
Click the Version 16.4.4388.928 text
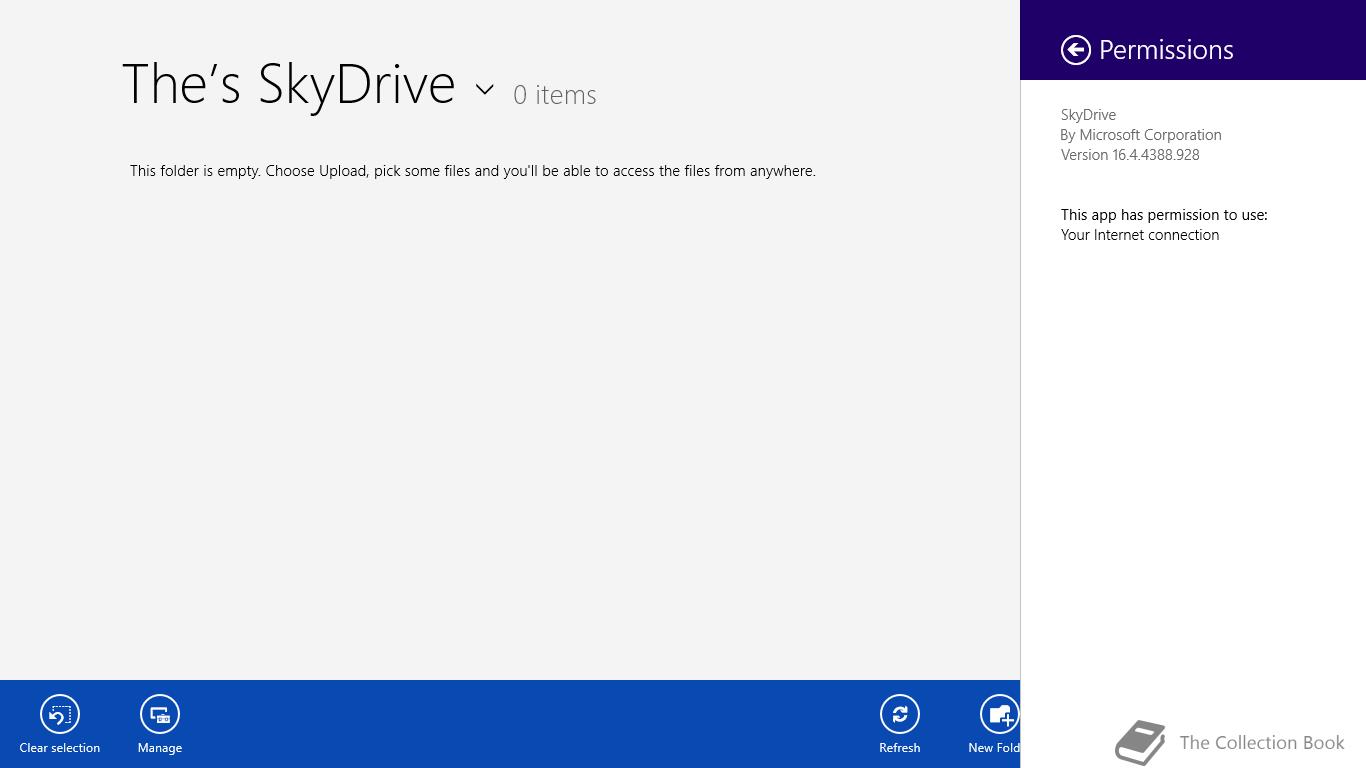click(1130, 155)
